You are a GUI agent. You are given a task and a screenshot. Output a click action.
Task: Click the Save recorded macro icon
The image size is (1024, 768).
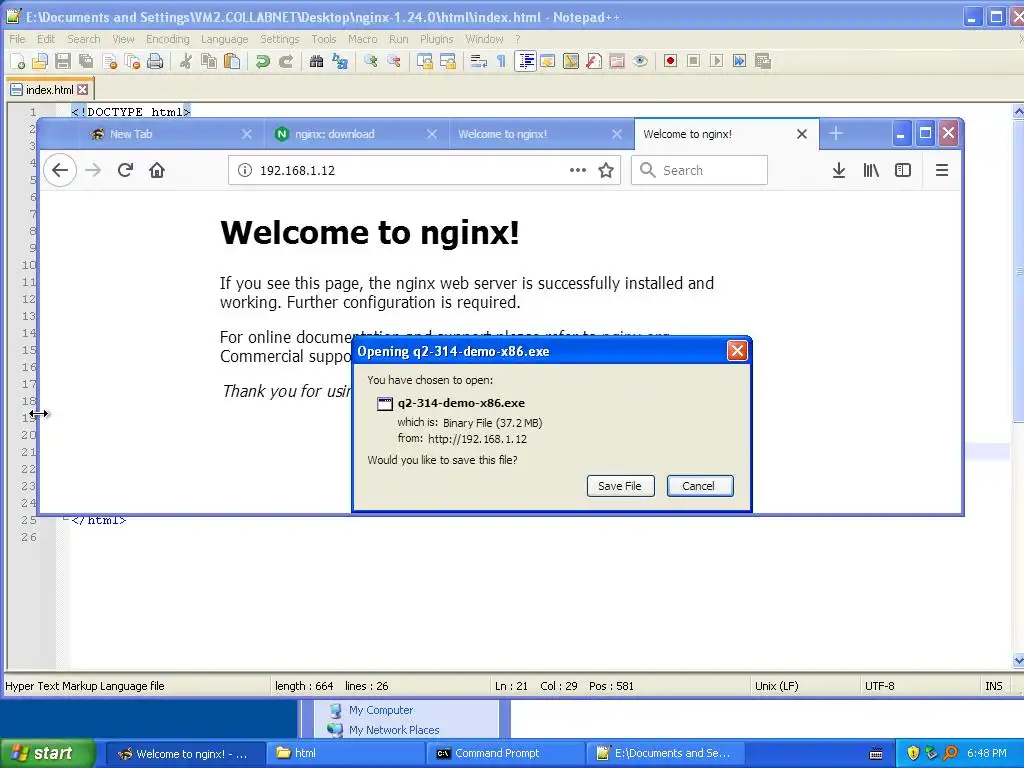click(x=763, y=61)
